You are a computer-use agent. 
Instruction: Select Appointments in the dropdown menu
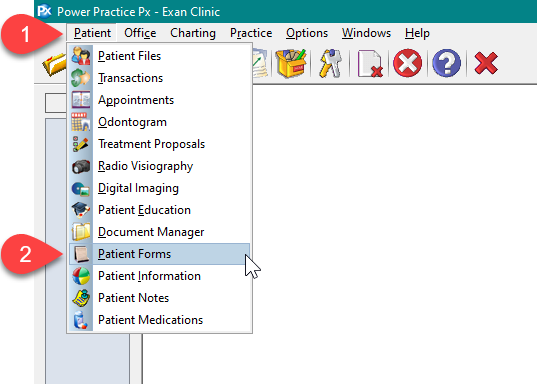point(160,100)
